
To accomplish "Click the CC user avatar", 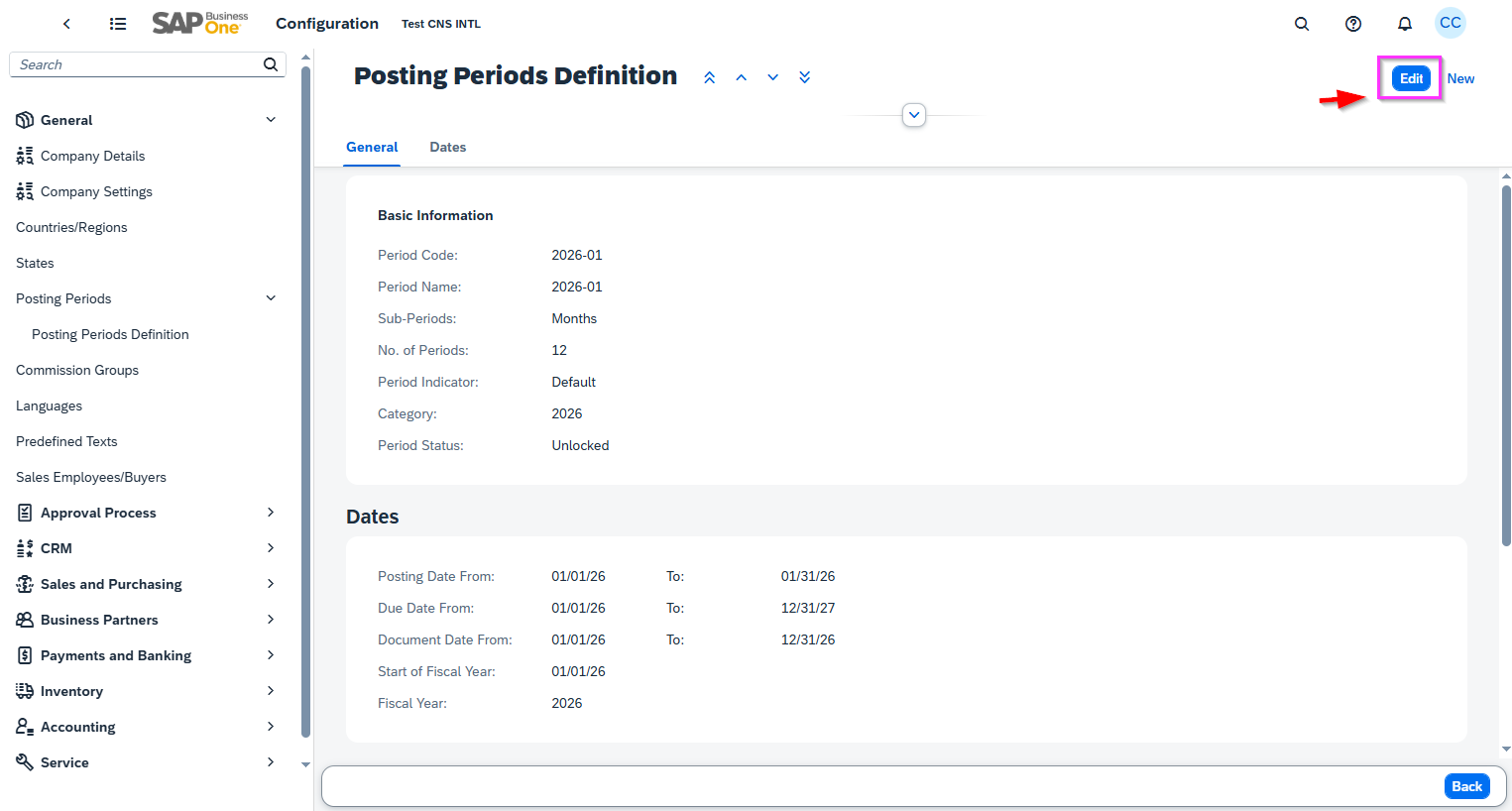I will point(1450,23).
